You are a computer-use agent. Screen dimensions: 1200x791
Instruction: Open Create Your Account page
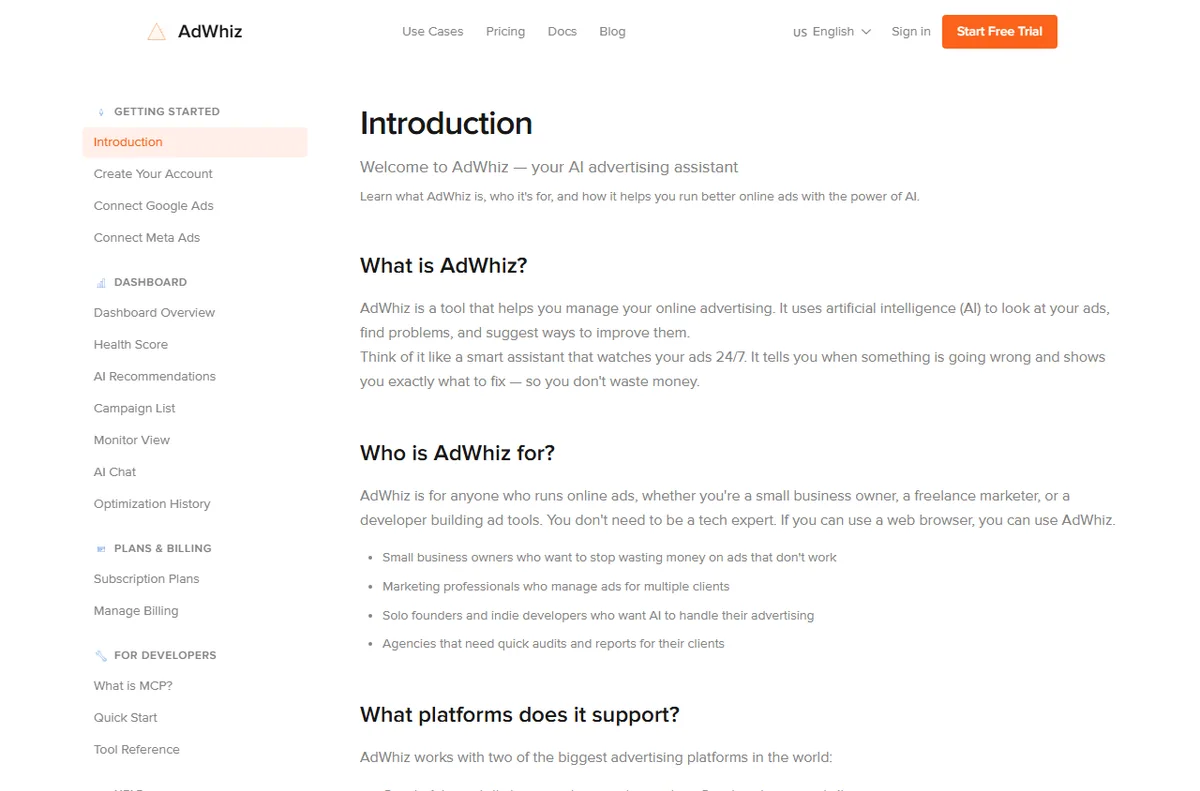153,174
